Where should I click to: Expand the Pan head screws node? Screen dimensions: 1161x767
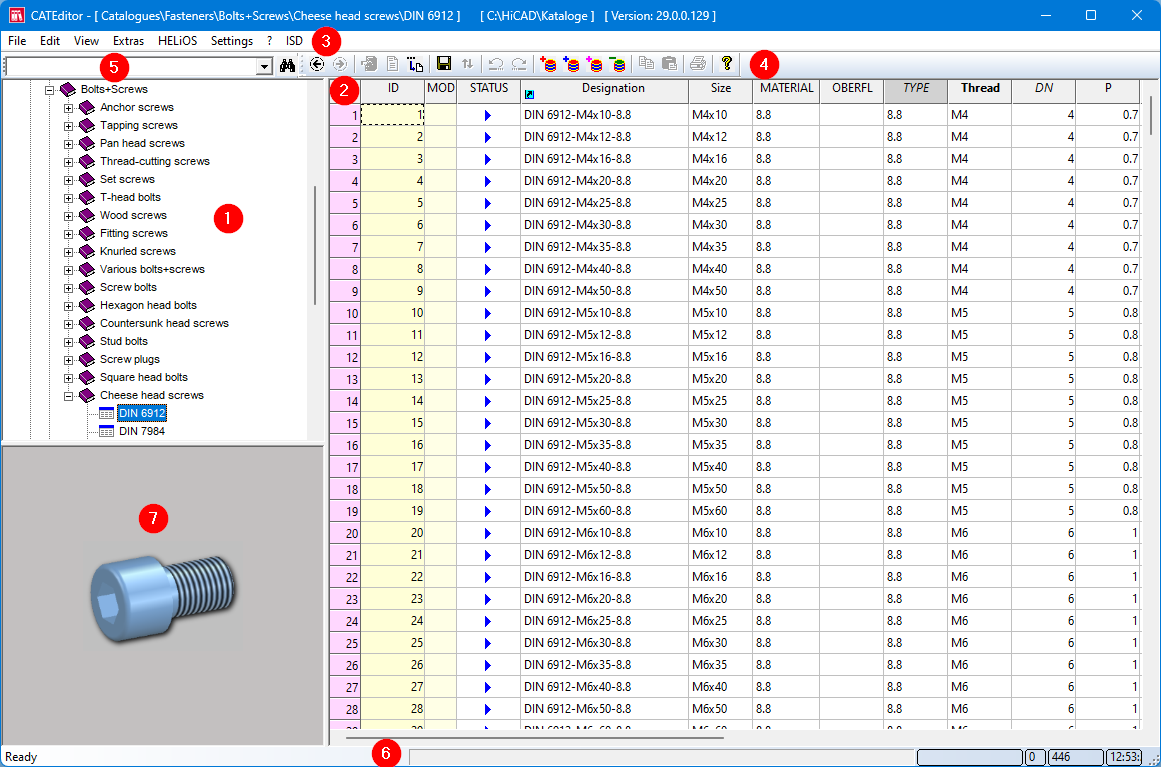coord(69,144)
